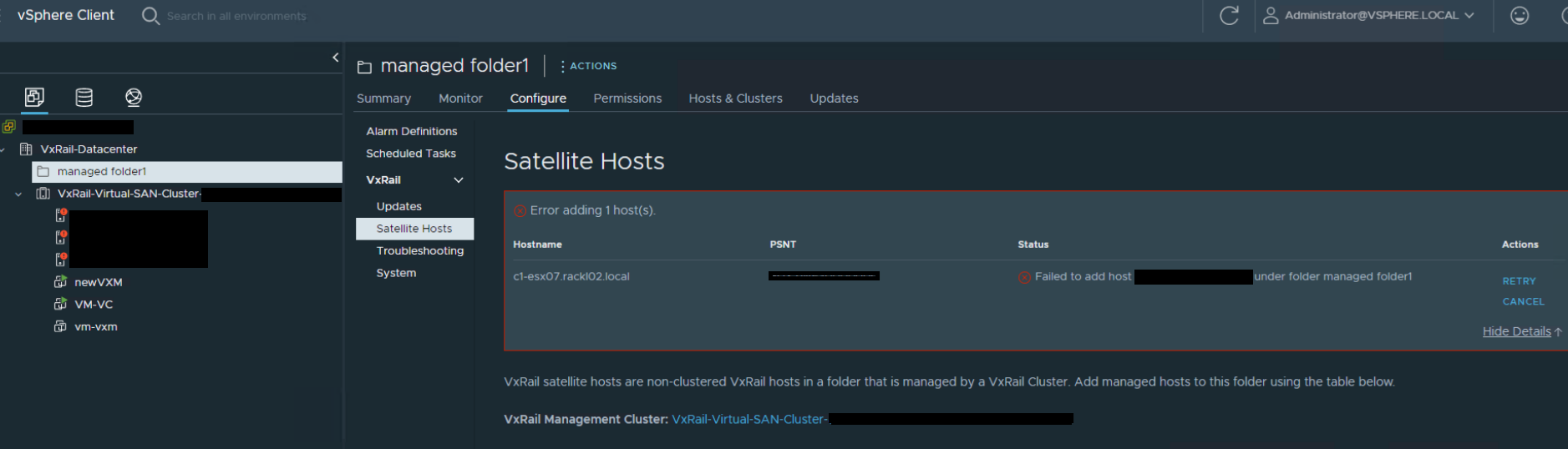Open Troubleshooting under VxRail
This screenshot has width=1568, height=449.
[420, 250]
